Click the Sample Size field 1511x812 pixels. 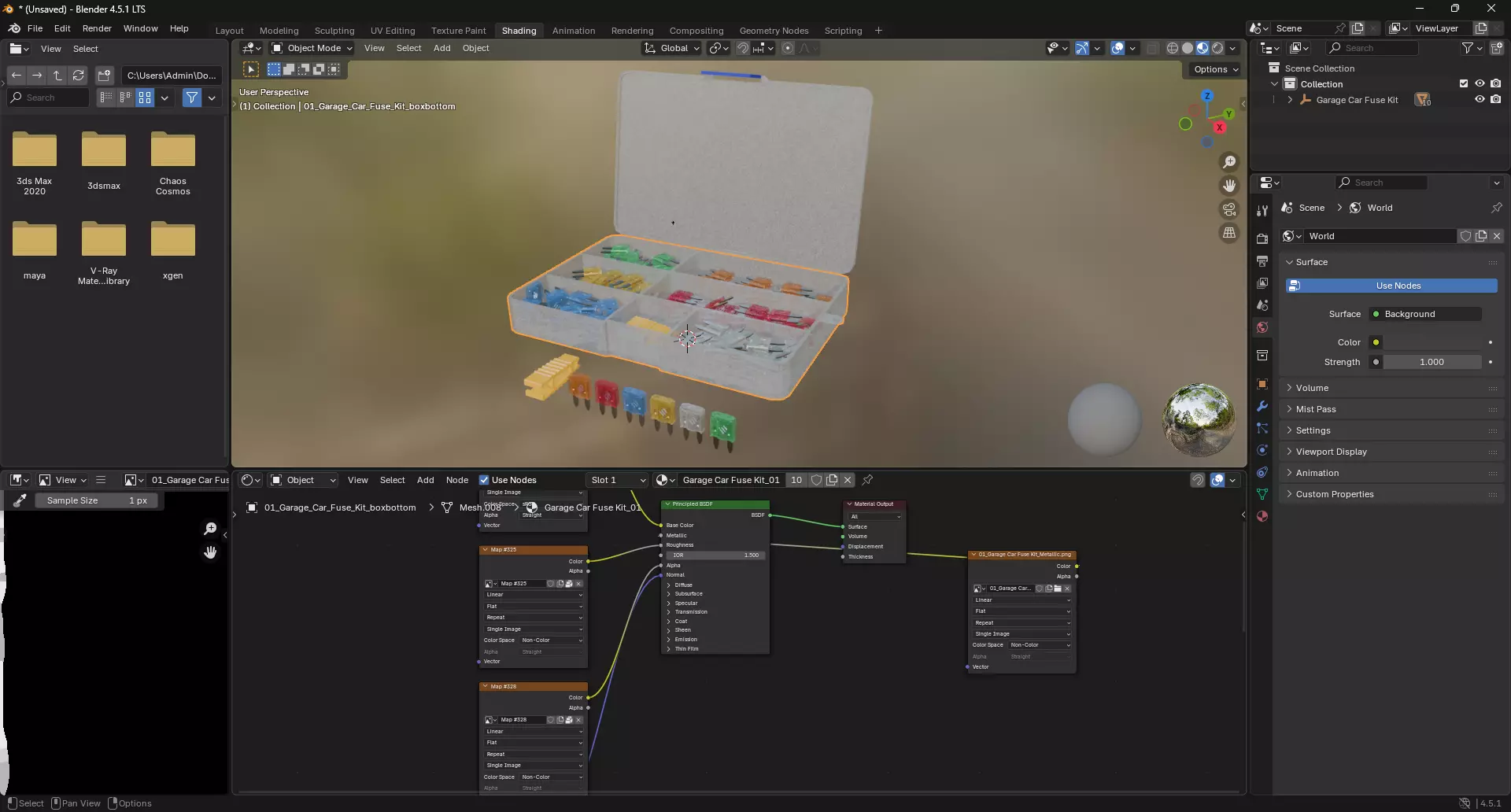click(98, 500)
